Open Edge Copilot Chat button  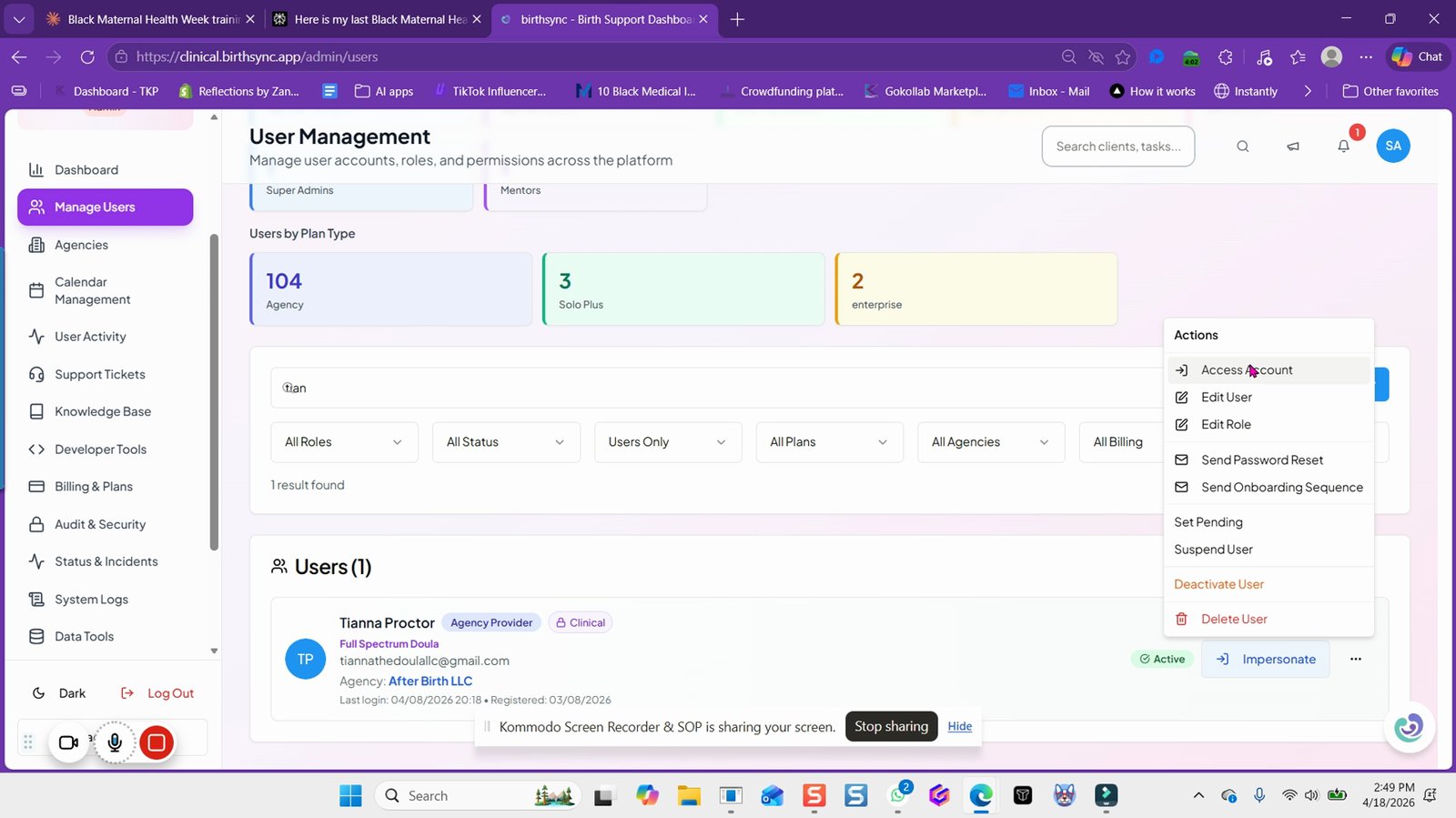pos(1417,56)
